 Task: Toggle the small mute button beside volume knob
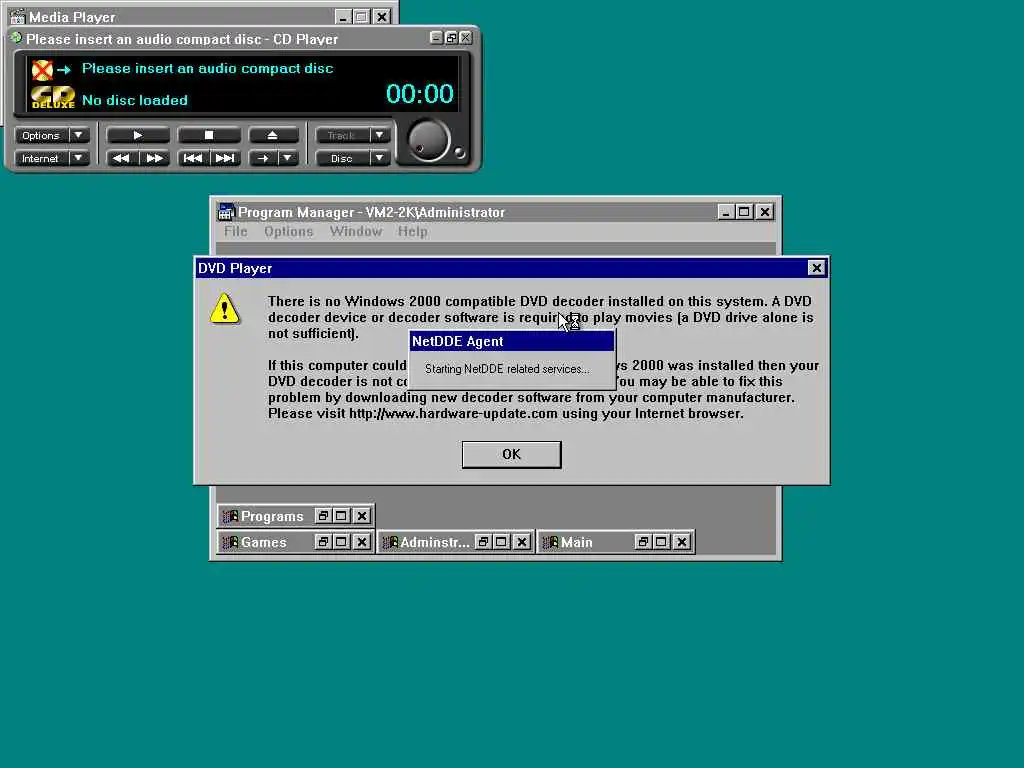(460, 153)
